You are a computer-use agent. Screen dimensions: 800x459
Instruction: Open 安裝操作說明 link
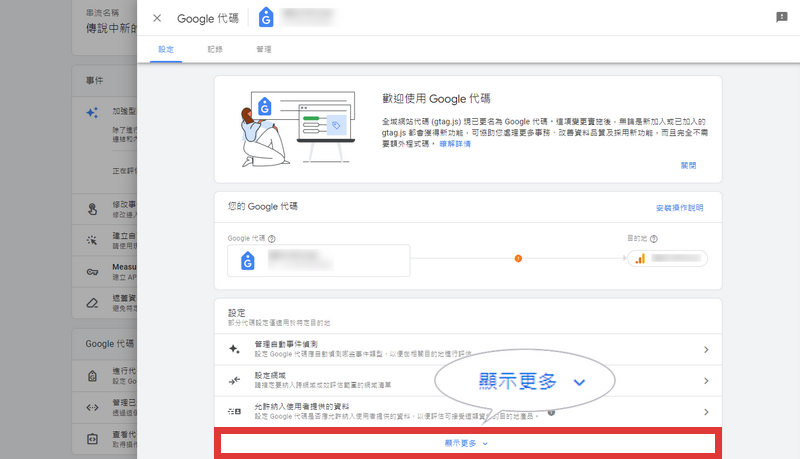tap(680, 208)
